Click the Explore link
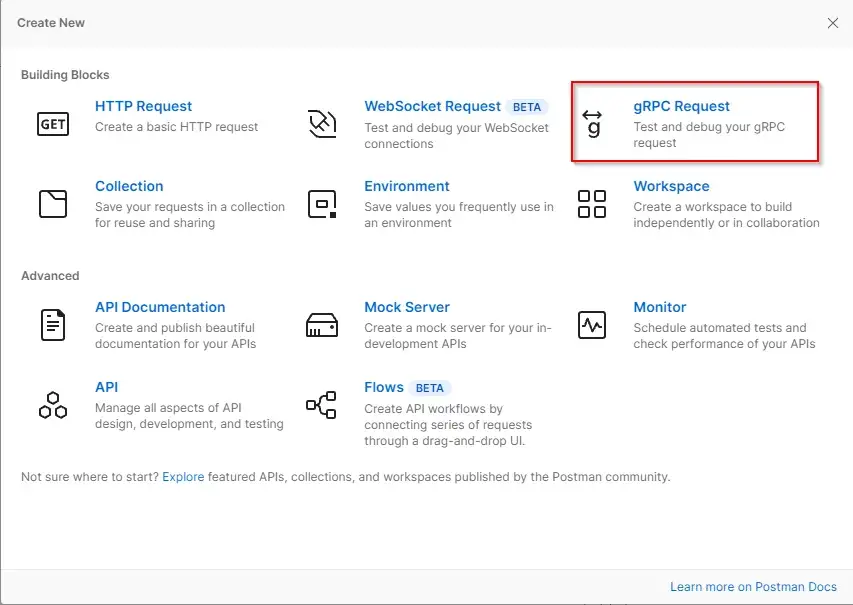This screenshot has height=605, width=853. click(183, 477)
